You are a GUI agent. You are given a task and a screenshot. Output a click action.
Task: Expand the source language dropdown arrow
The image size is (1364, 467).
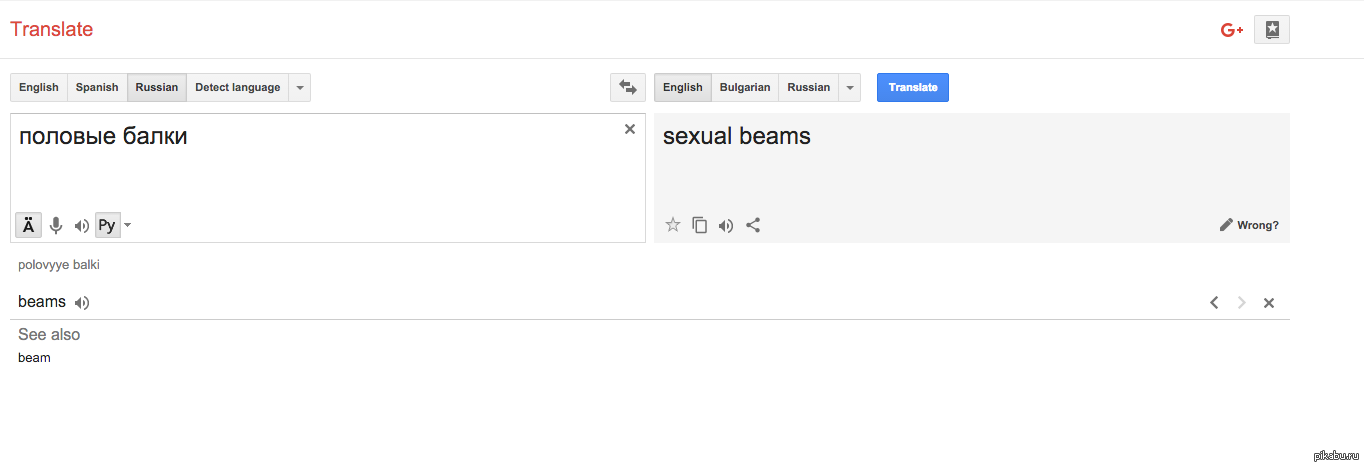tap(300, 88)
